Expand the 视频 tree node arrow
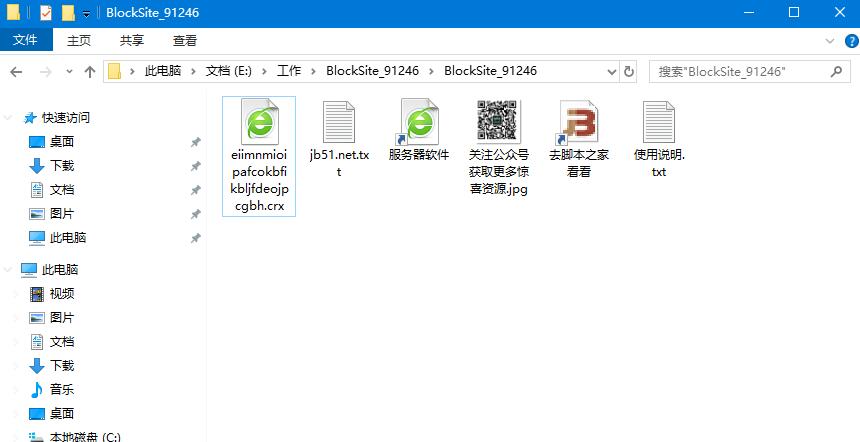This screenshot has width=860, height=442. (x=16, y=294)
